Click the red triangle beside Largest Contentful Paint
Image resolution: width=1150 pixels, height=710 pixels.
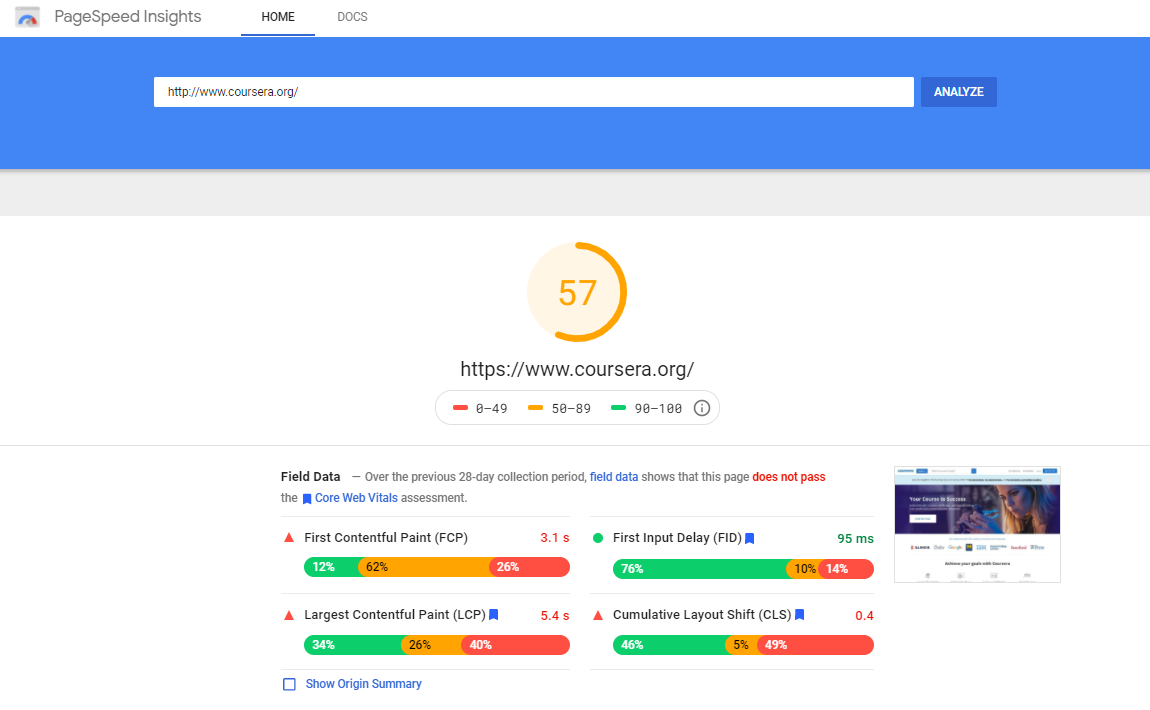pos(289,615)
